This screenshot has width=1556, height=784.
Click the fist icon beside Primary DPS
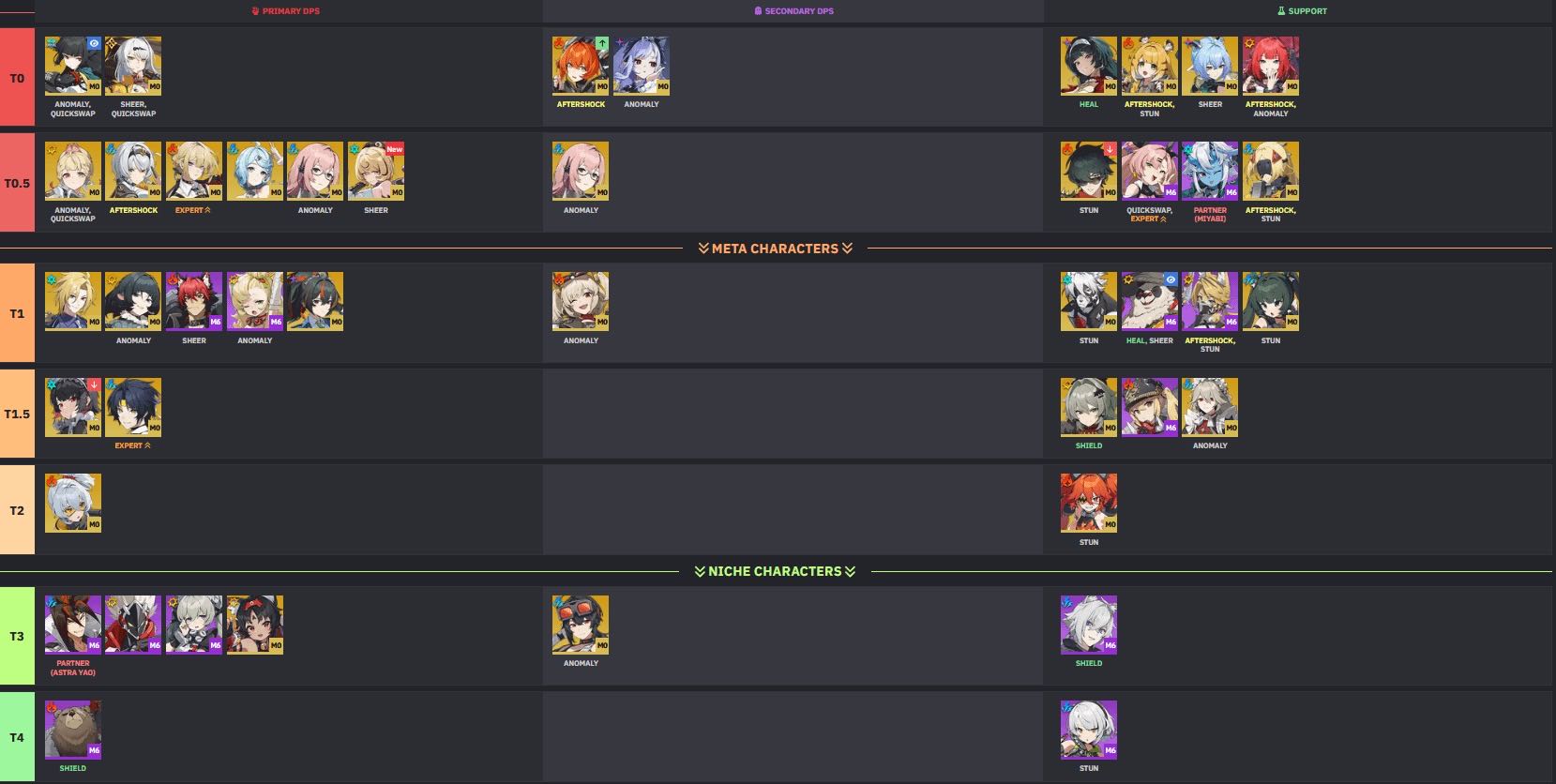255,11
